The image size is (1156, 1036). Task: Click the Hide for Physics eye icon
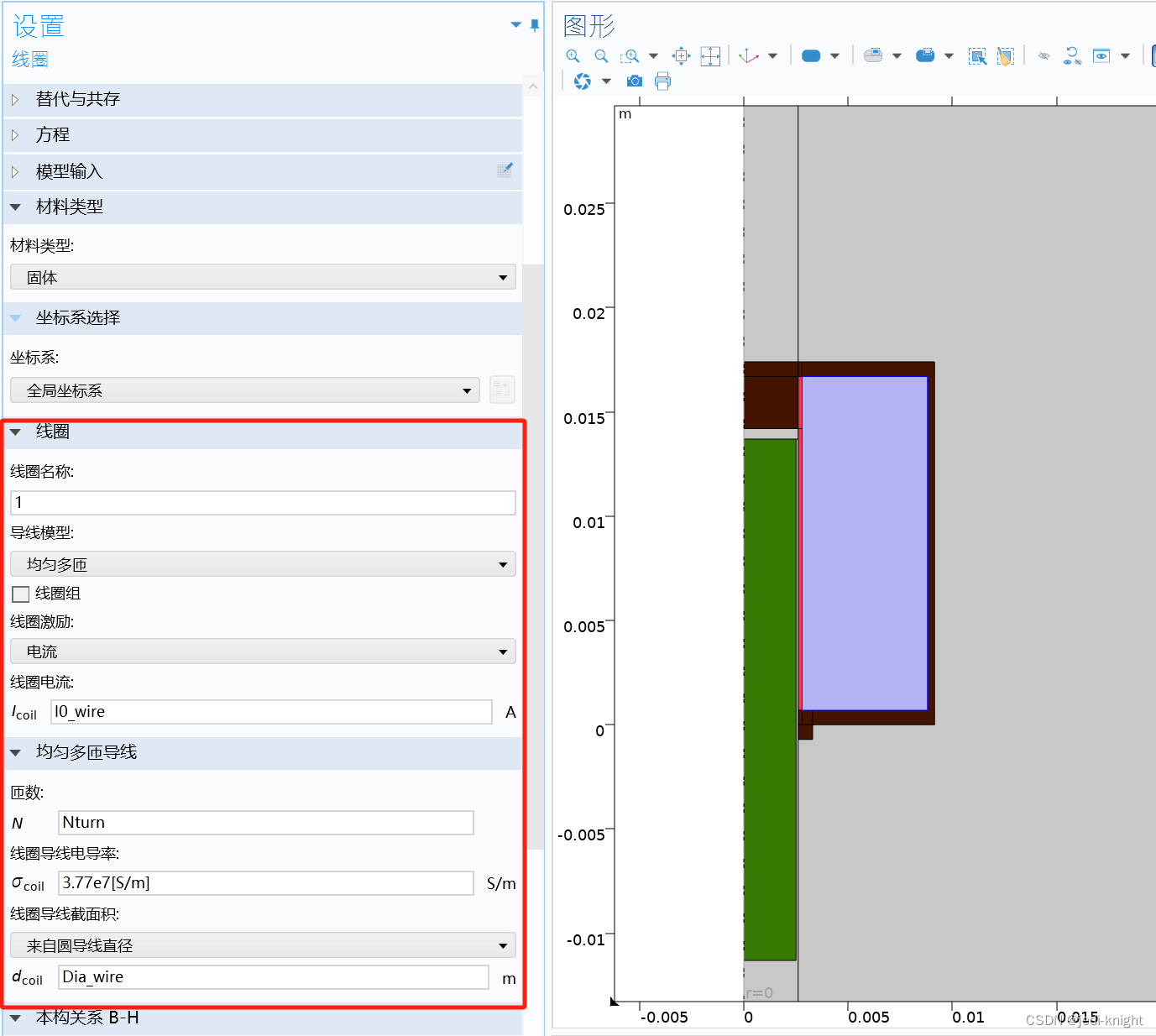(x=1044, y=56)
